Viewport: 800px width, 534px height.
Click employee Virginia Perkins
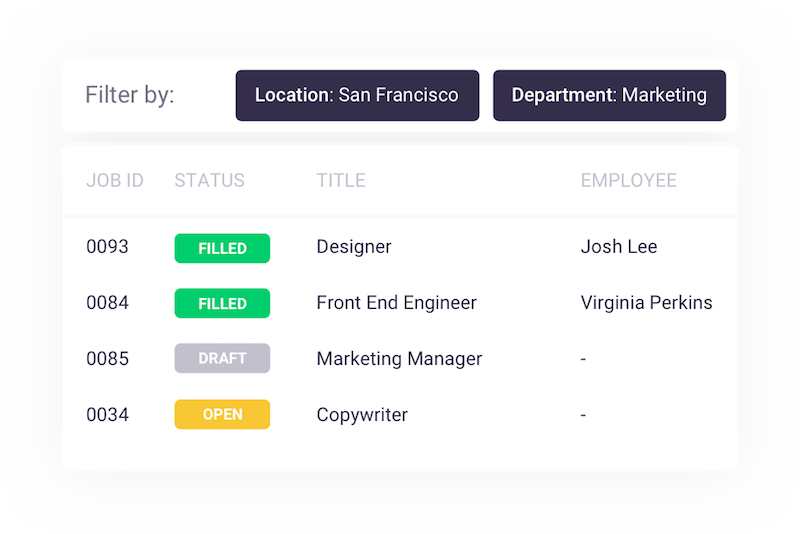pos(646,302)
